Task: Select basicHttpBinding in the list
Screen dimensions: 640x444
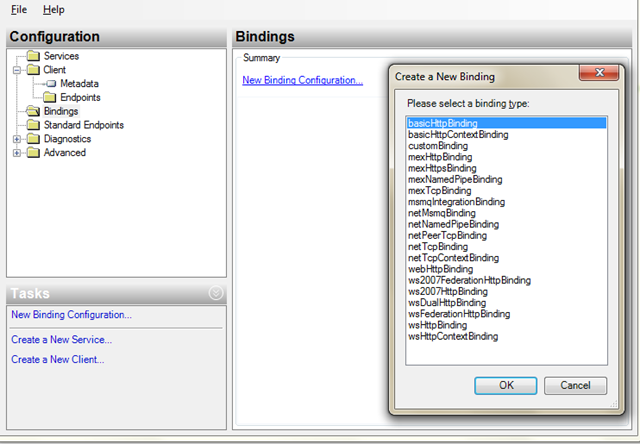Action: tap(506, 123)
